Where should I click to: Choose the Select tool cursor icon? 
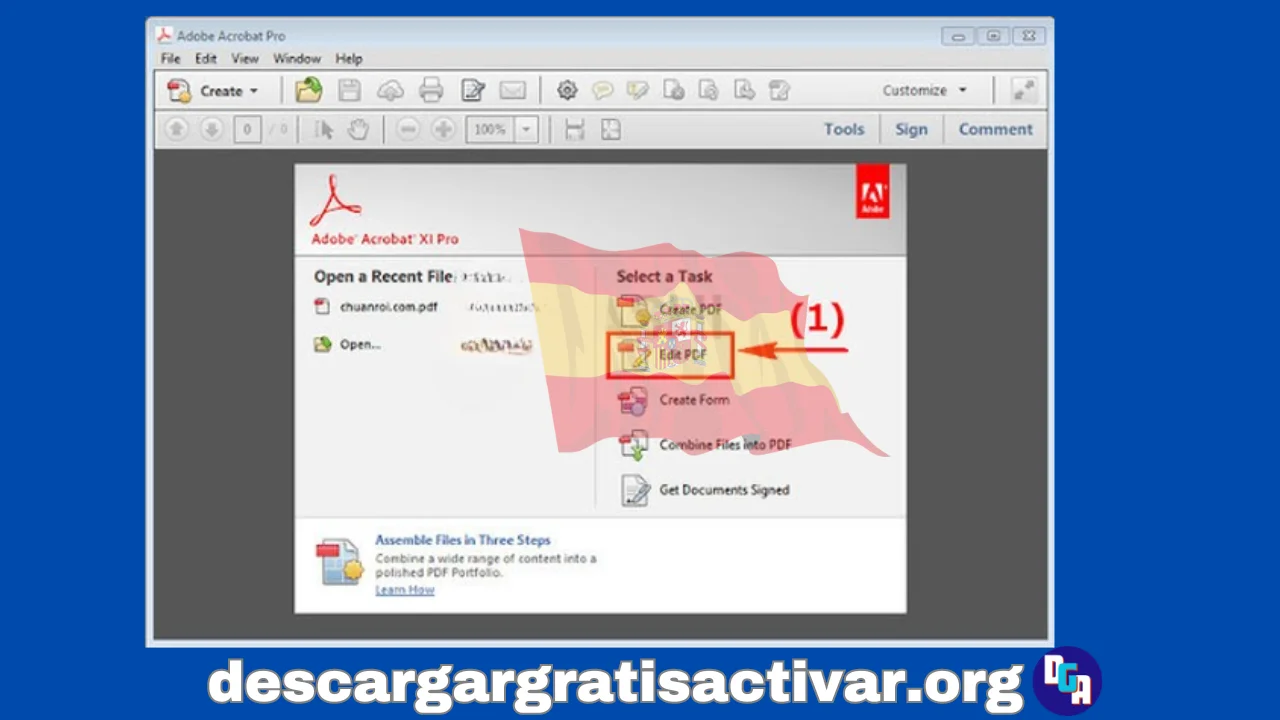point(323,130)
